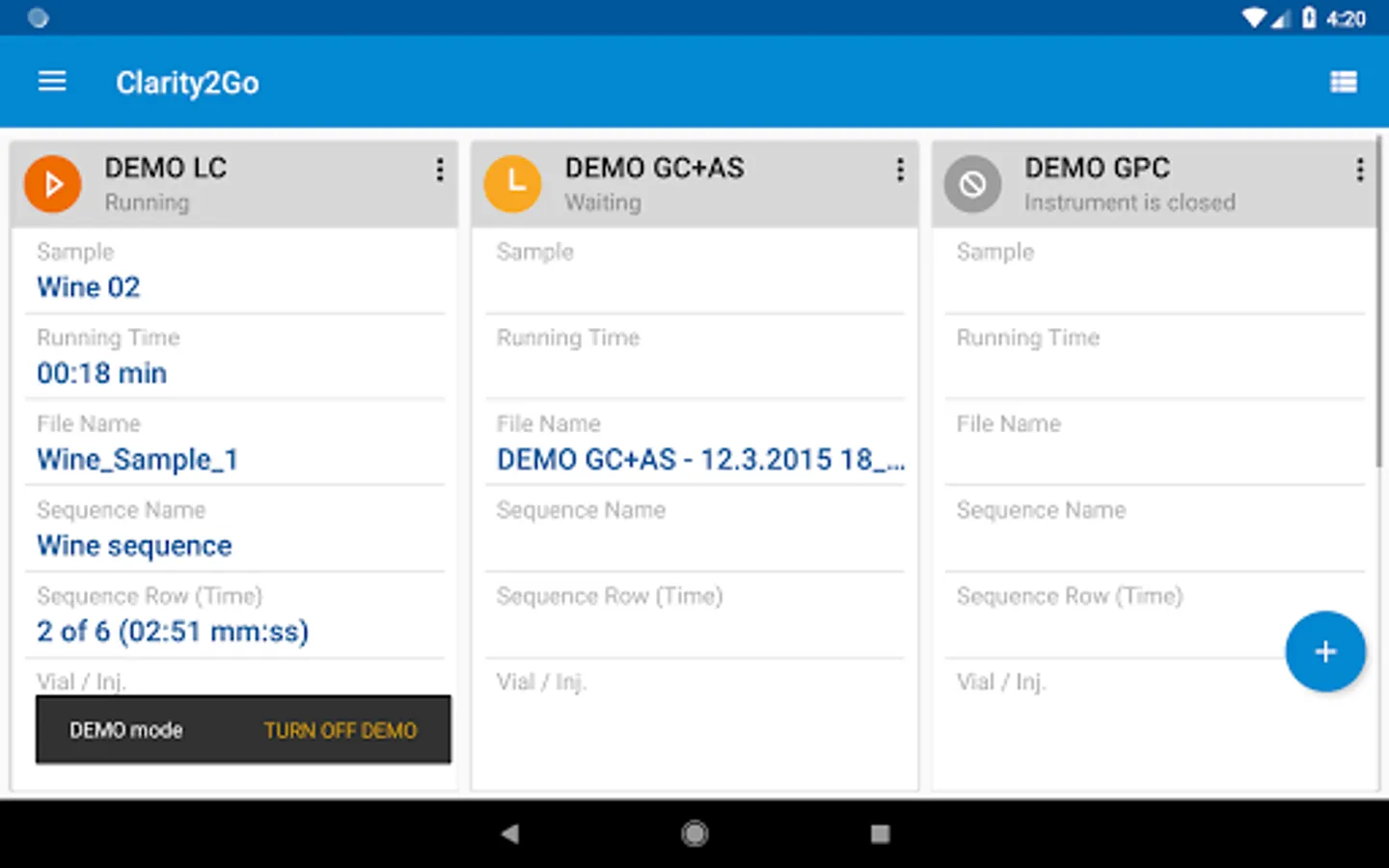Select the DEMO GPC card title
Image resolution: width=1389 pixels, height=868 pixels.
pos(1098,168)
